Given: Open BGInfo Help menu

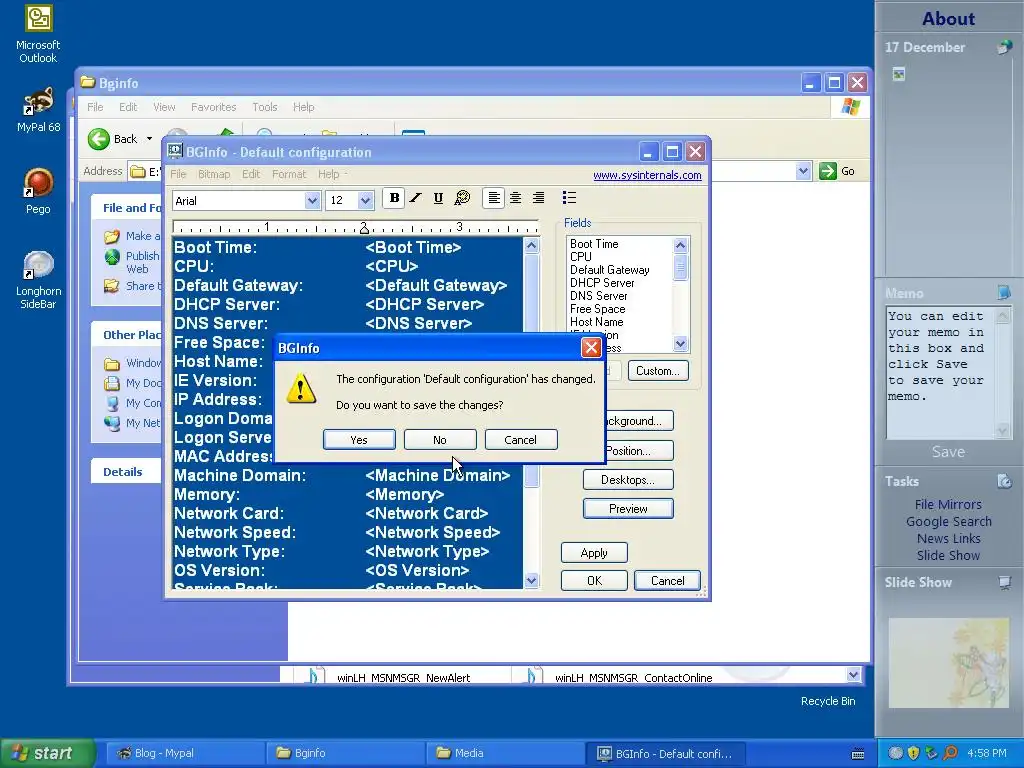Looking at the screenshot, I should click(328, 174).
